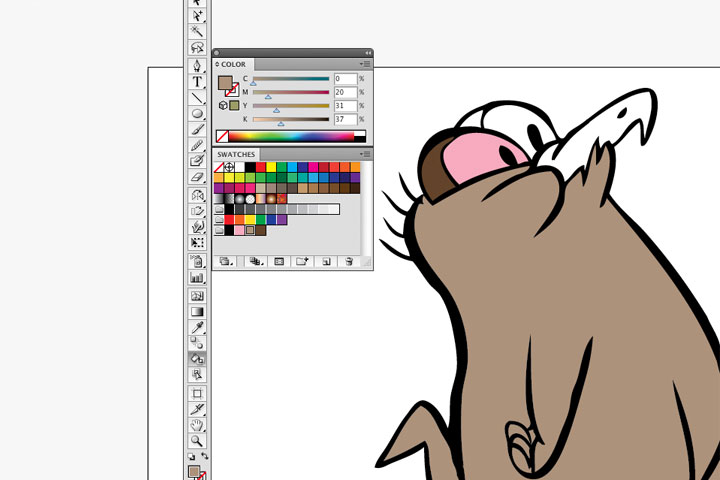Viewport: 720px width, 480px height.
Task: Open the Swatches panel options menu
Action: click(x=365, y=154)
